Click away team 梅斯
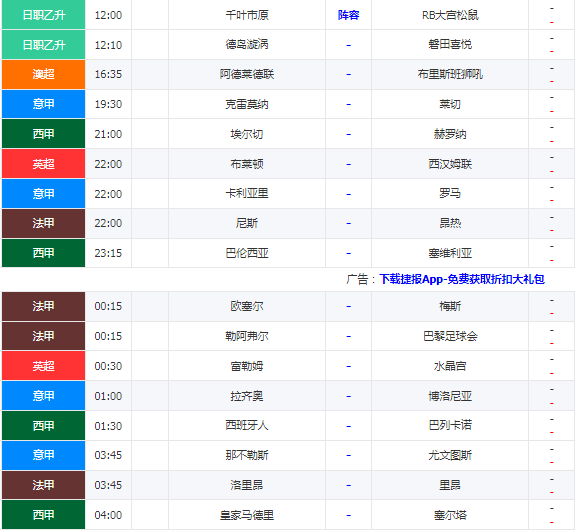Viewport: 575px width, 532px height. click(x=450, y=306)
